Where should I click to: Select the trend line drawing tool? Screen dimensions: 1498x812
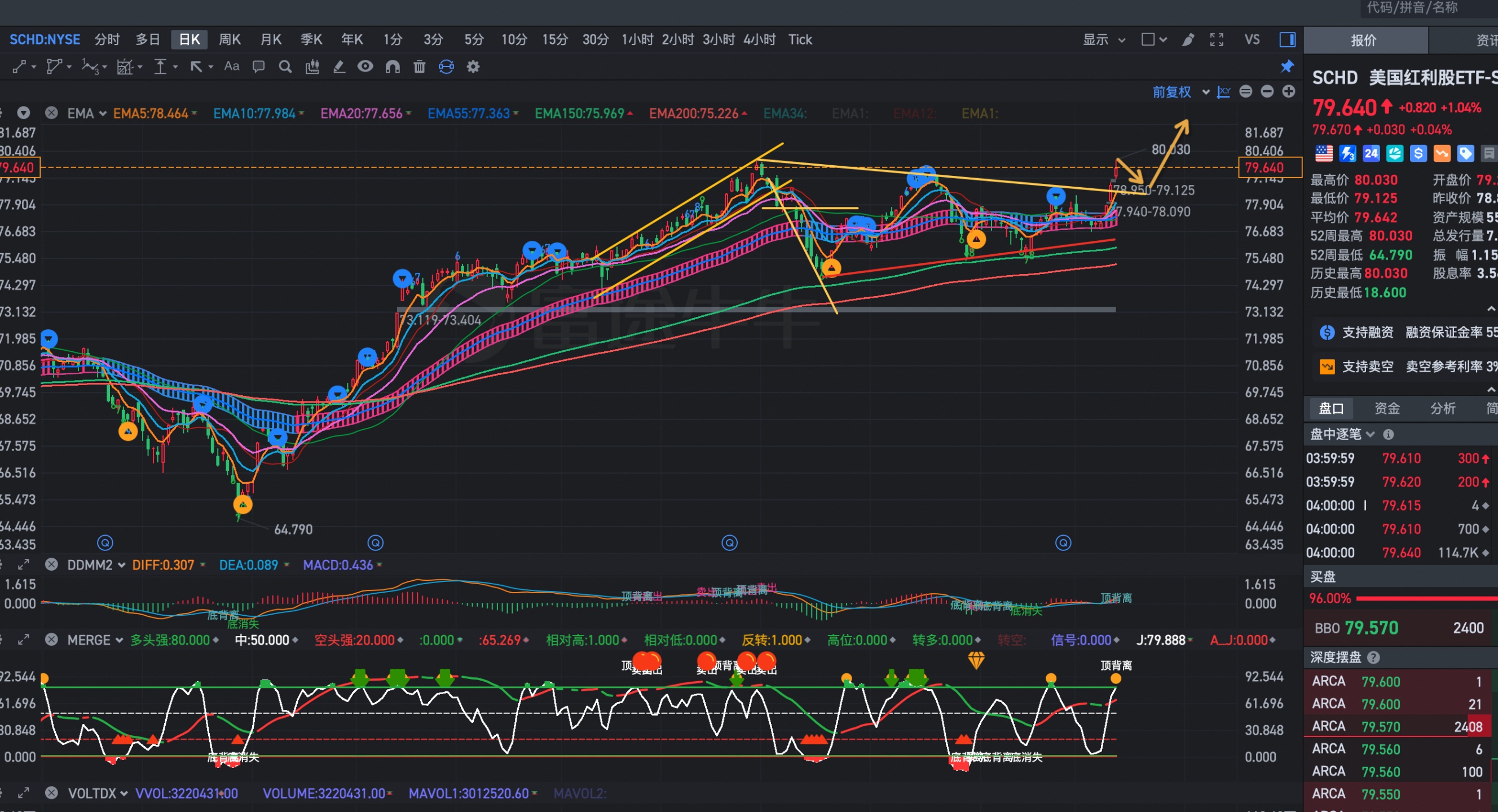click(19, 67)
